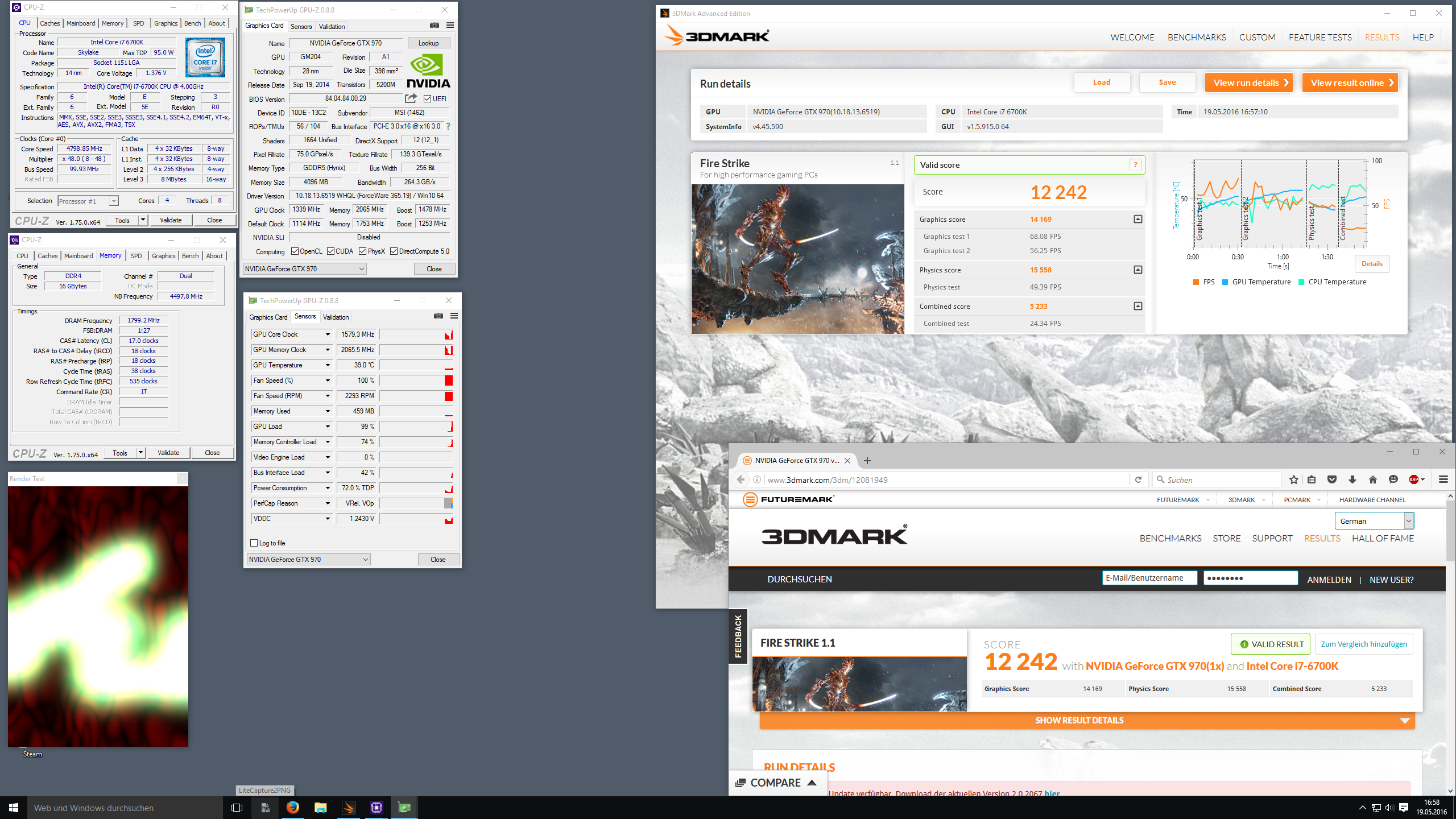
Task: Open the GPU selection dropdown in Graphics Card window
Action: [305, 269]
